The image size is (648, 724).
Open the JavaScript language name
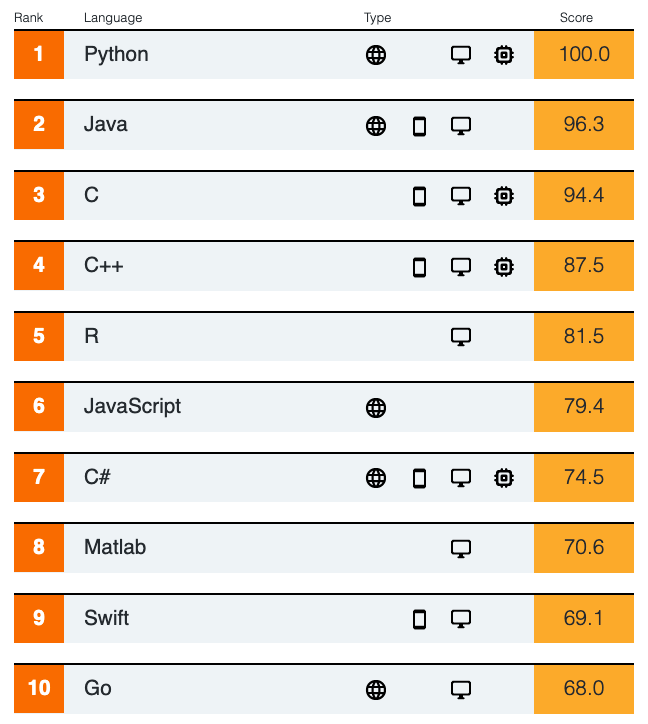pyautogui.click(x=132, y=407)
